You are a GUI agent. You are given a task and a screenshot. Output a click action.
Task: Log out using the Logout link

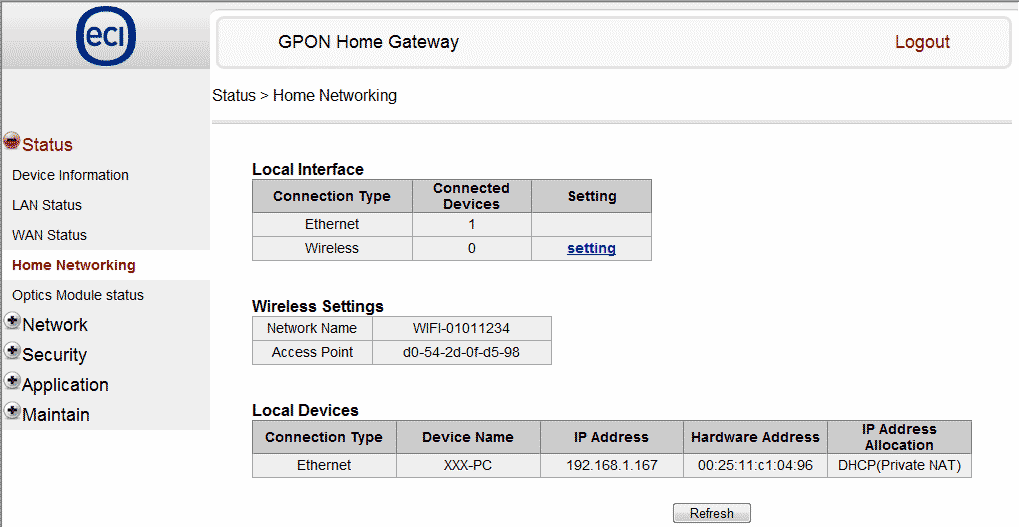click(922, 42)
